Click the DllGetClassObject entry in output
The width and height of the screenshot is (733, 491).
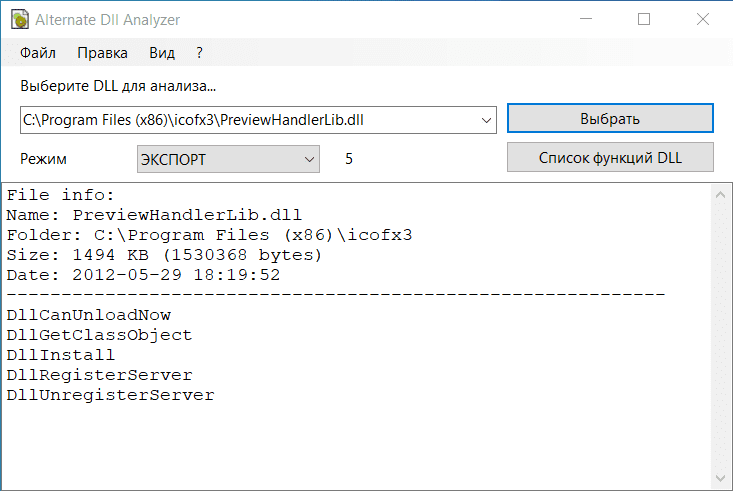pos(98,335)
